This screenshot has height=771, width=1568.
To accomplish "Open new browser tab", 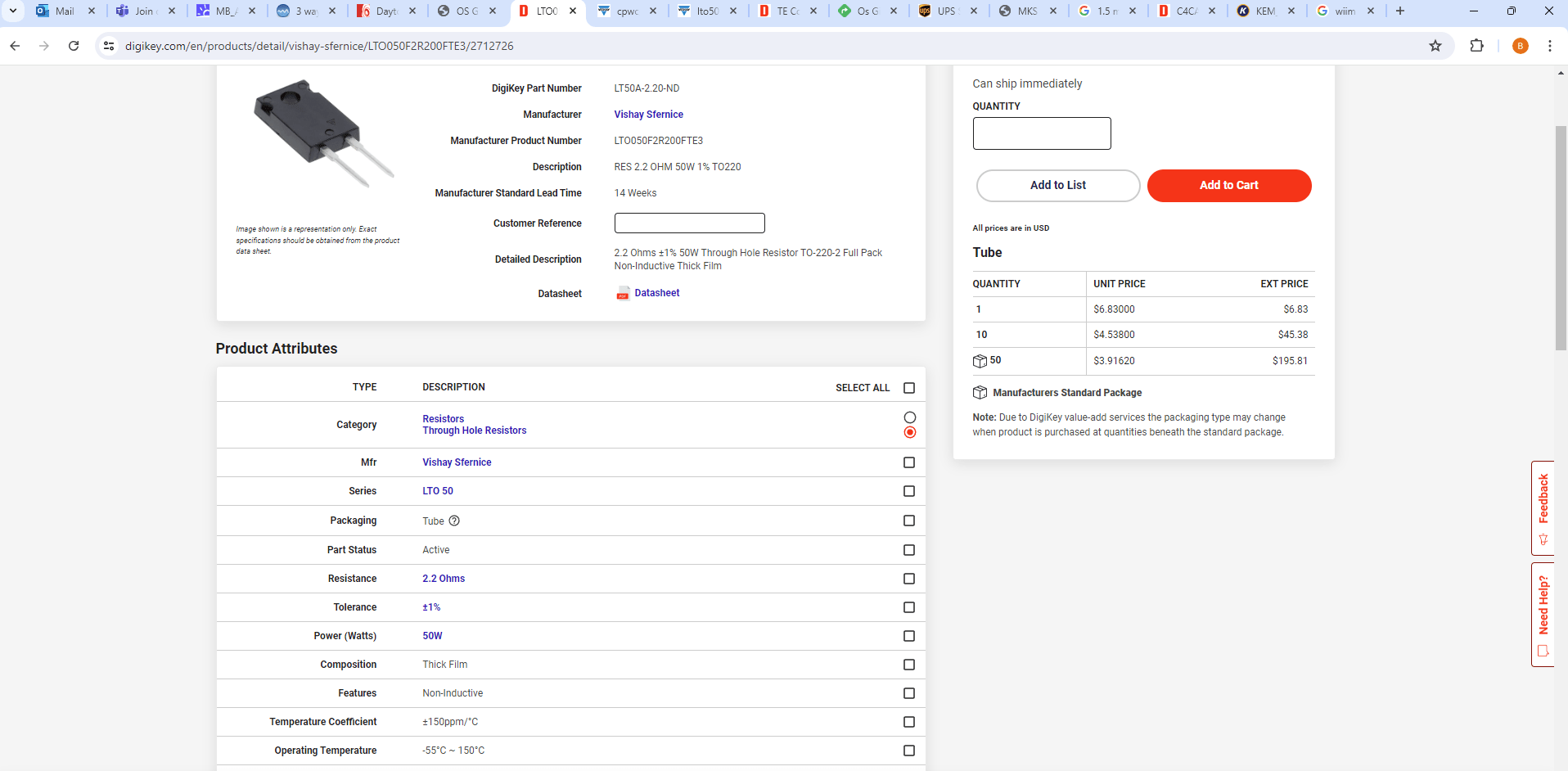I will (1399, 11).
